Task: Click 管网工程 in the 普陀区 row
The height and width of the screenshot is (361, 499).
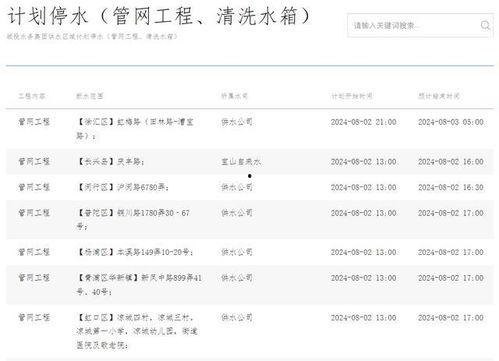Action: point(34,213)
